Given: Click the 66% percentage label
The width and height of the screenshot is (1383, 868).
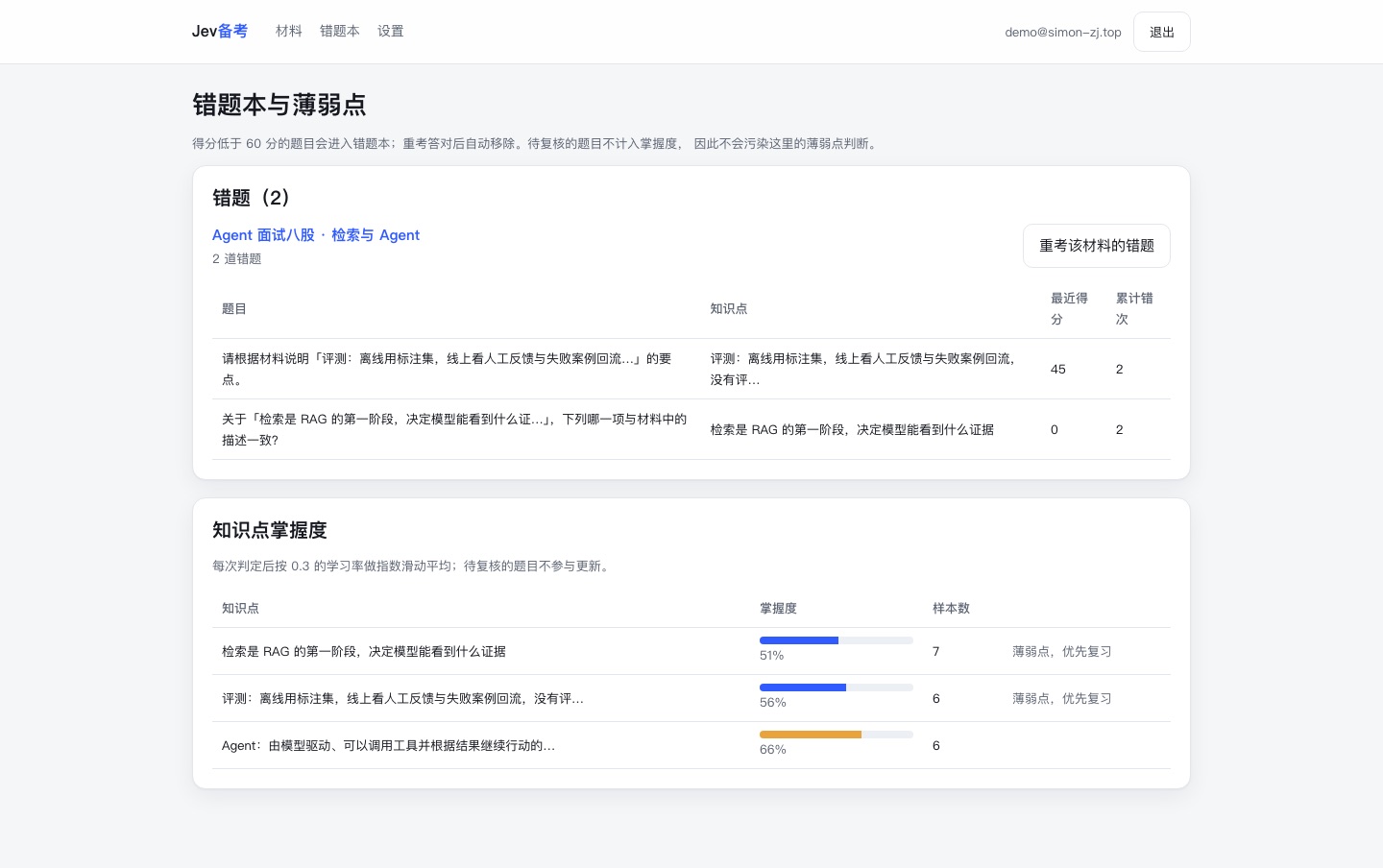Looking at the screenshot, I should [x=773, y=750].
